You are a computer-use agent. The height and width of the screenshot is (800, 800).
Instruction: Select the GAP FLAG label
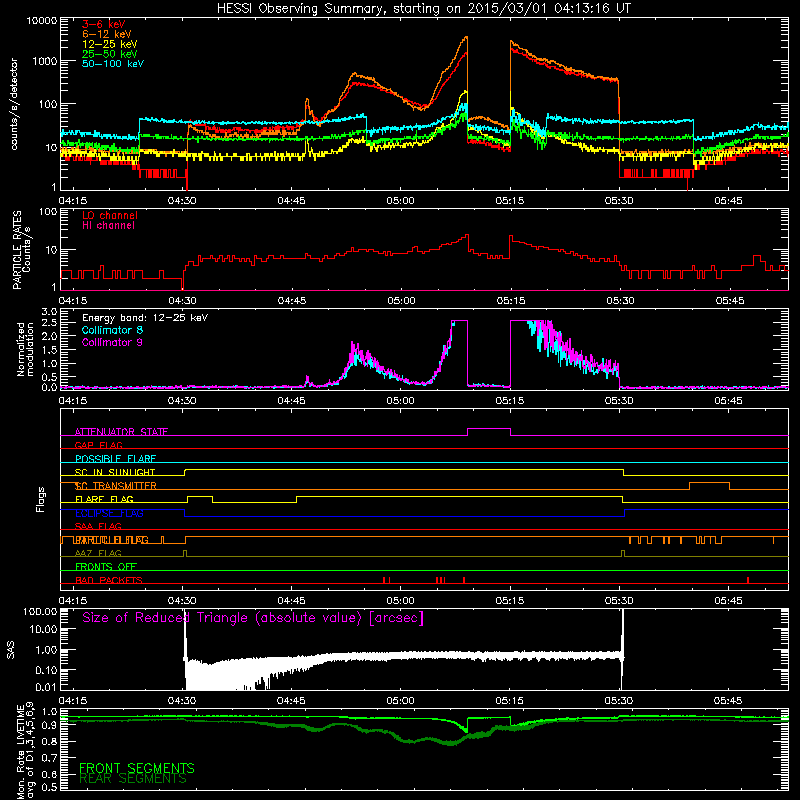coord(98,445)
